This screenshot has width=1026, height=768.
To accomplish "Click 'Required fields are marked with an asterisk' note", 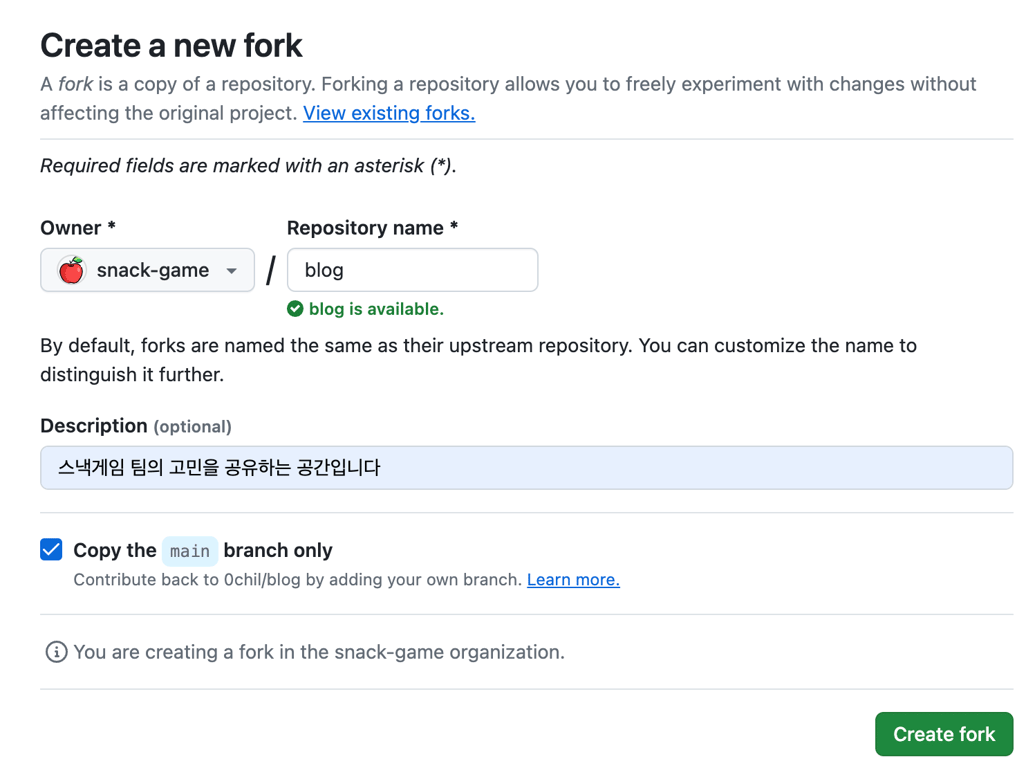I will click(x=249, y=166).
